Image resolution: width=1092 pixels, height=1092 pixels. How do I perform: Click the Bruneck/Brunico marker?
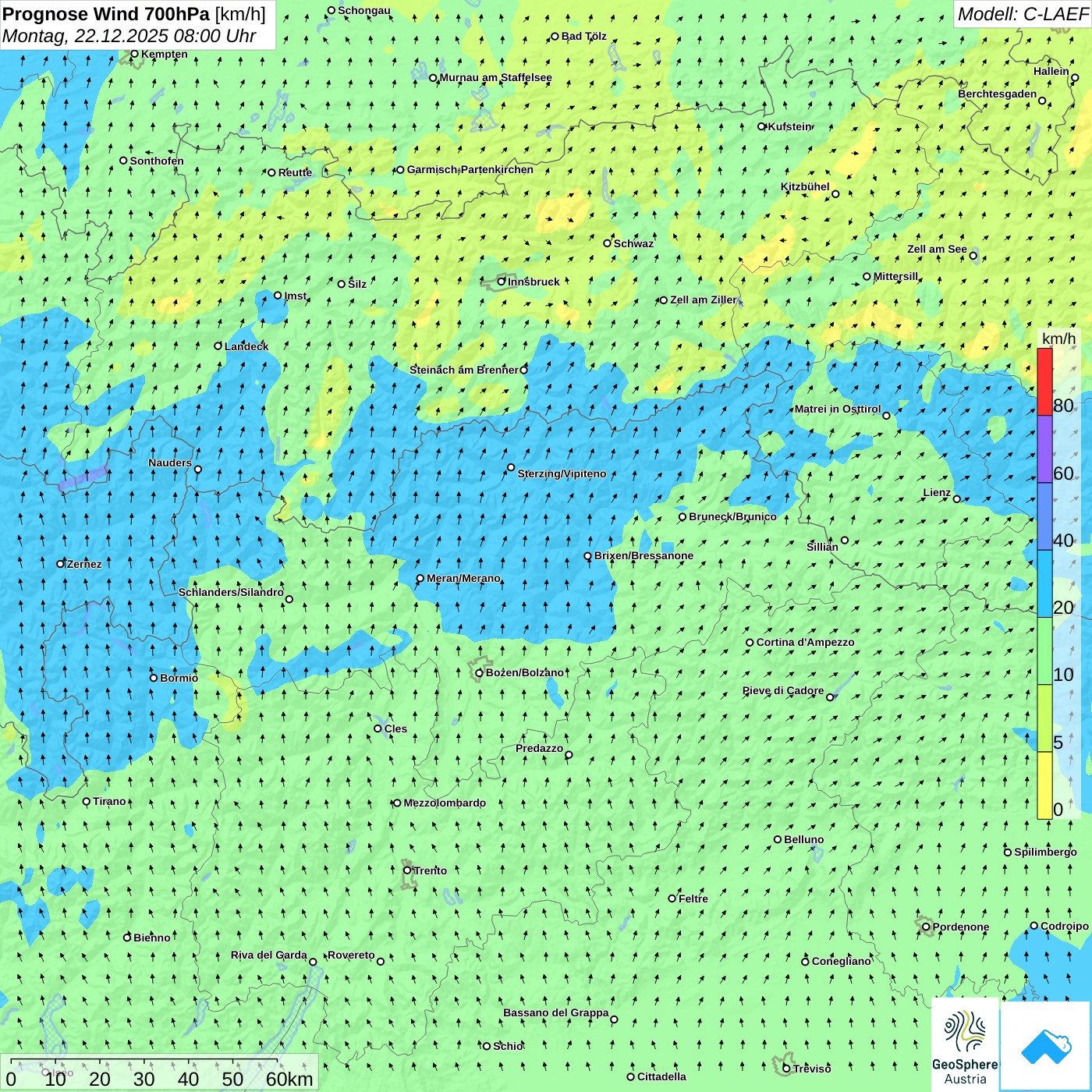coord(682,517)
